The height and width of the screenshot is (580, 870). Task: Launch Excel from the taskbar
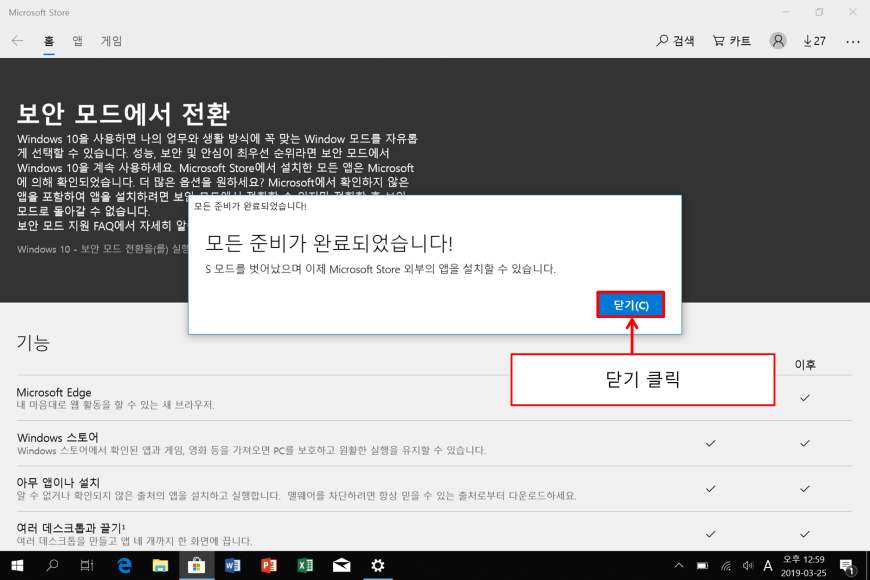(305, 566)
